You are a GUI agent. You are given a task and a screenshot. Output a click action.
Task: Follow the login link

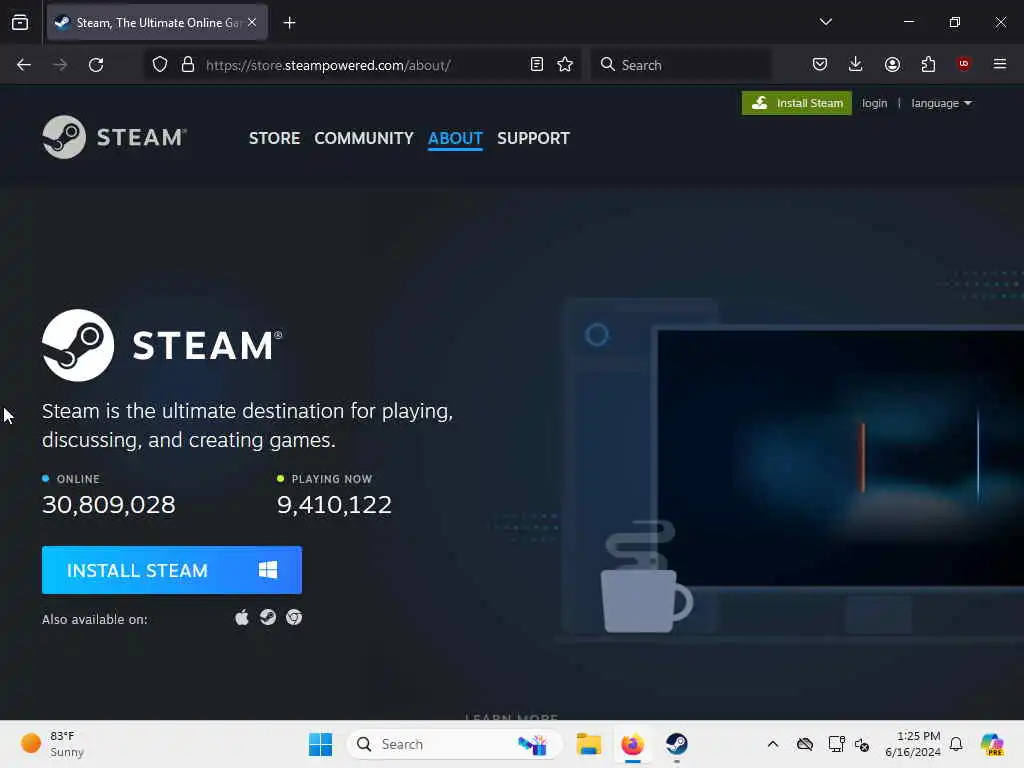click(x=874, y=103)
